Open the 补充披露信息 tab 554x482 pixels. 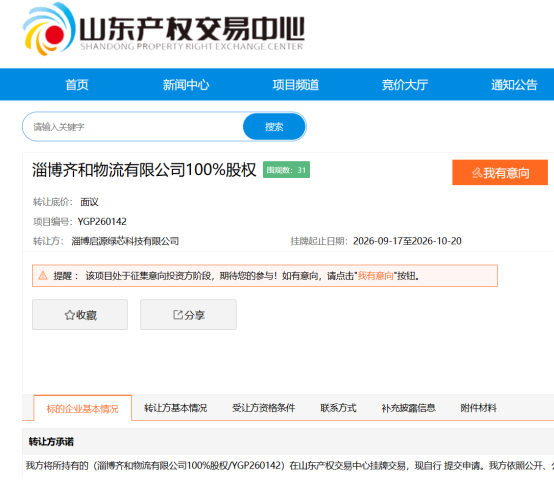(x=408, y=408)
